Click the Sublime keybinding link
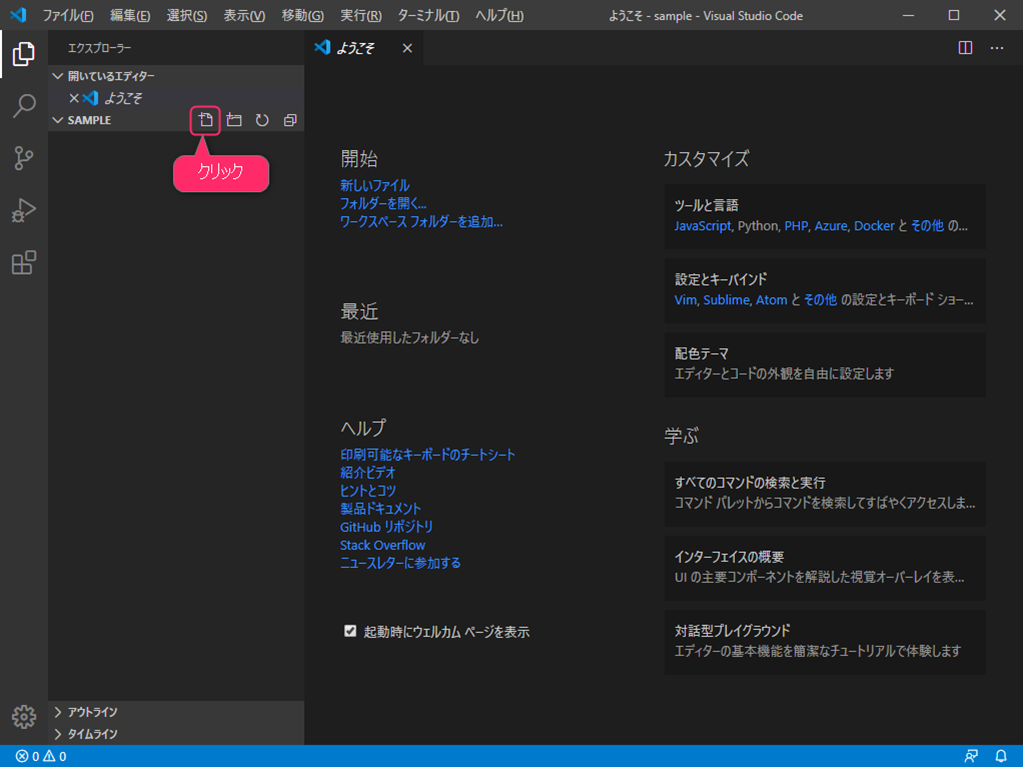The height and width of the screenshot is (767, 1023). pyautogui.click(x=726, y=300)
